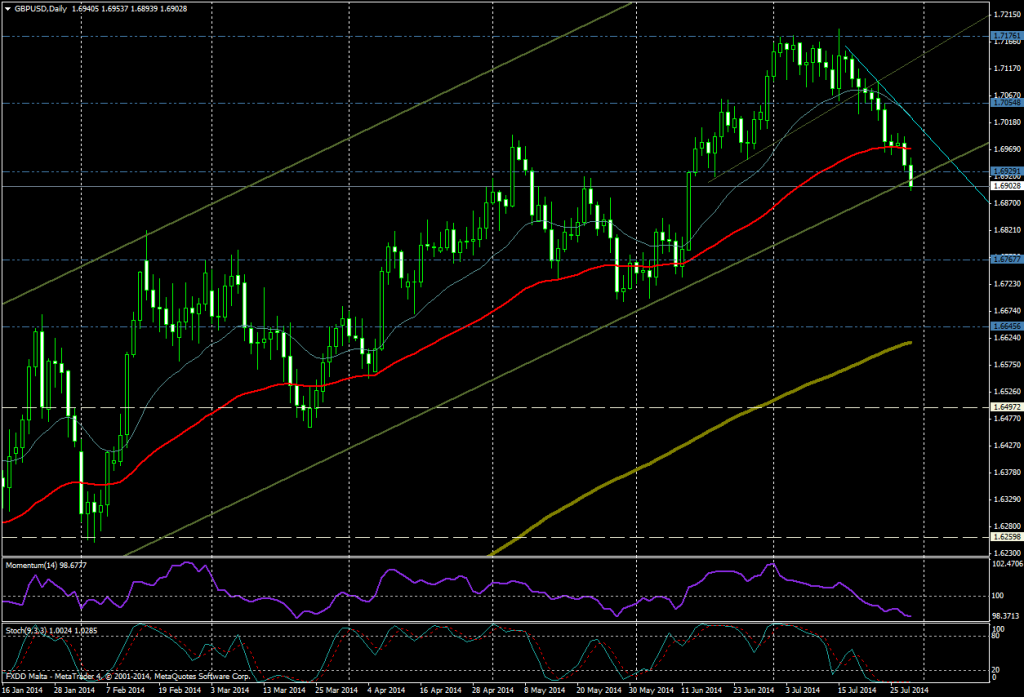Click the Stoch(9,3,3) indicator label
1024x697 pixels.
pyautogui.click(x=30, y=631)
